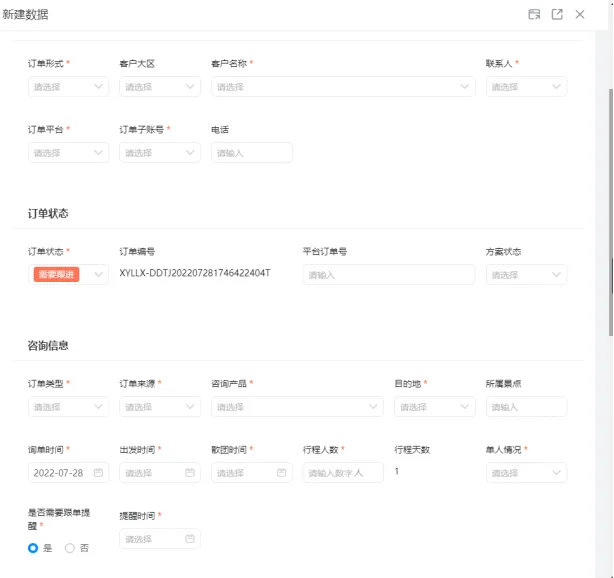Click the 电话 input field
614x578 pixels.
click(251, 152)
